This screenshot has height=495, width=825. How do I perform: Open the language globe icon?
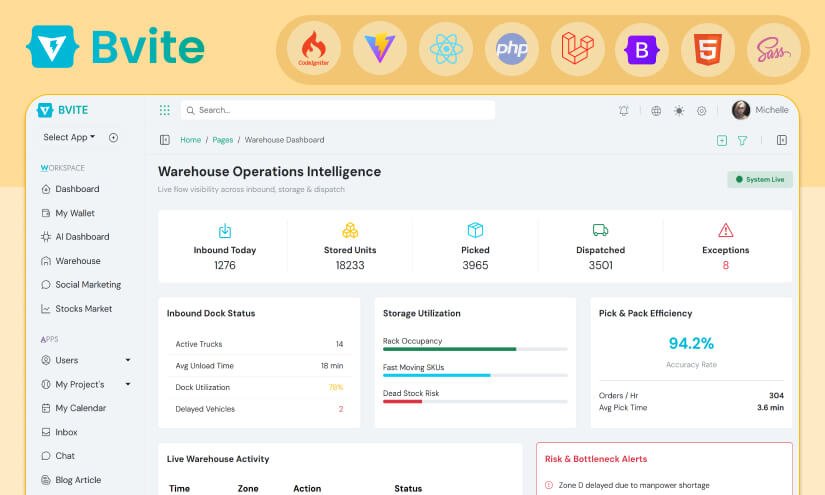pos(656,110)
